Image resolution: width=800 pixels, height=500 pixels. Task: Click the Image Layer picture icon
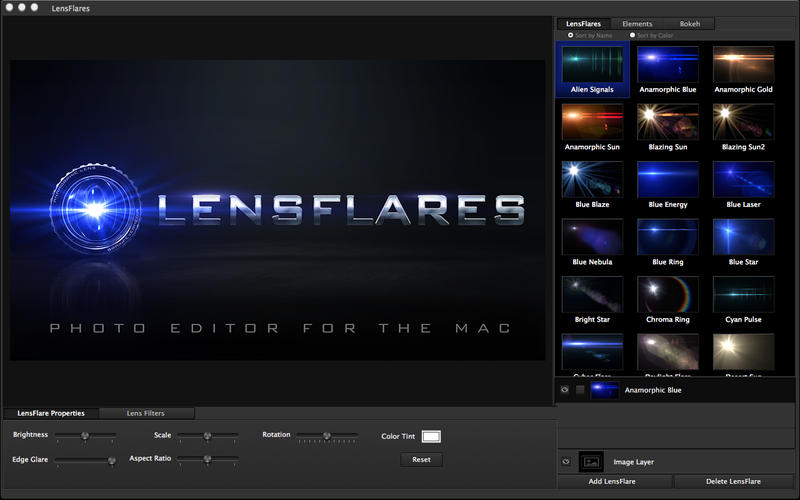[x=592, y=462]
